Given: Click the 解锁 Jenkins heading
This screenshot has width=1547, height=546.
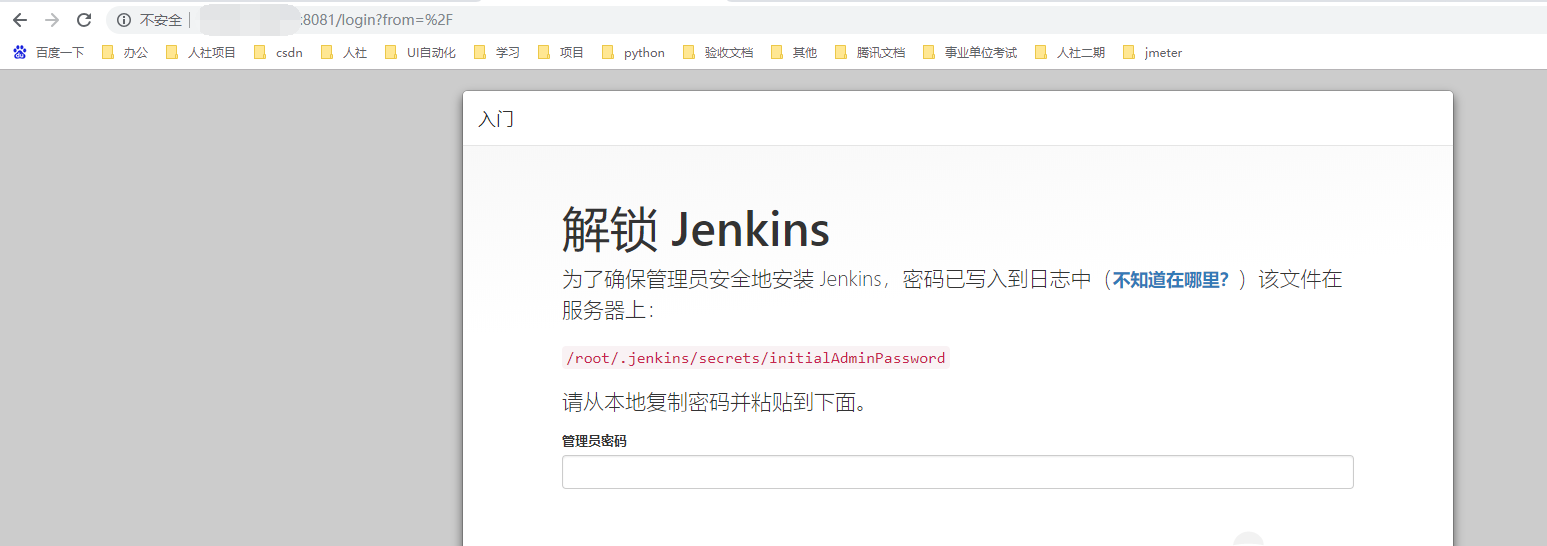Looking at the screenshot, I should [695, 230].
